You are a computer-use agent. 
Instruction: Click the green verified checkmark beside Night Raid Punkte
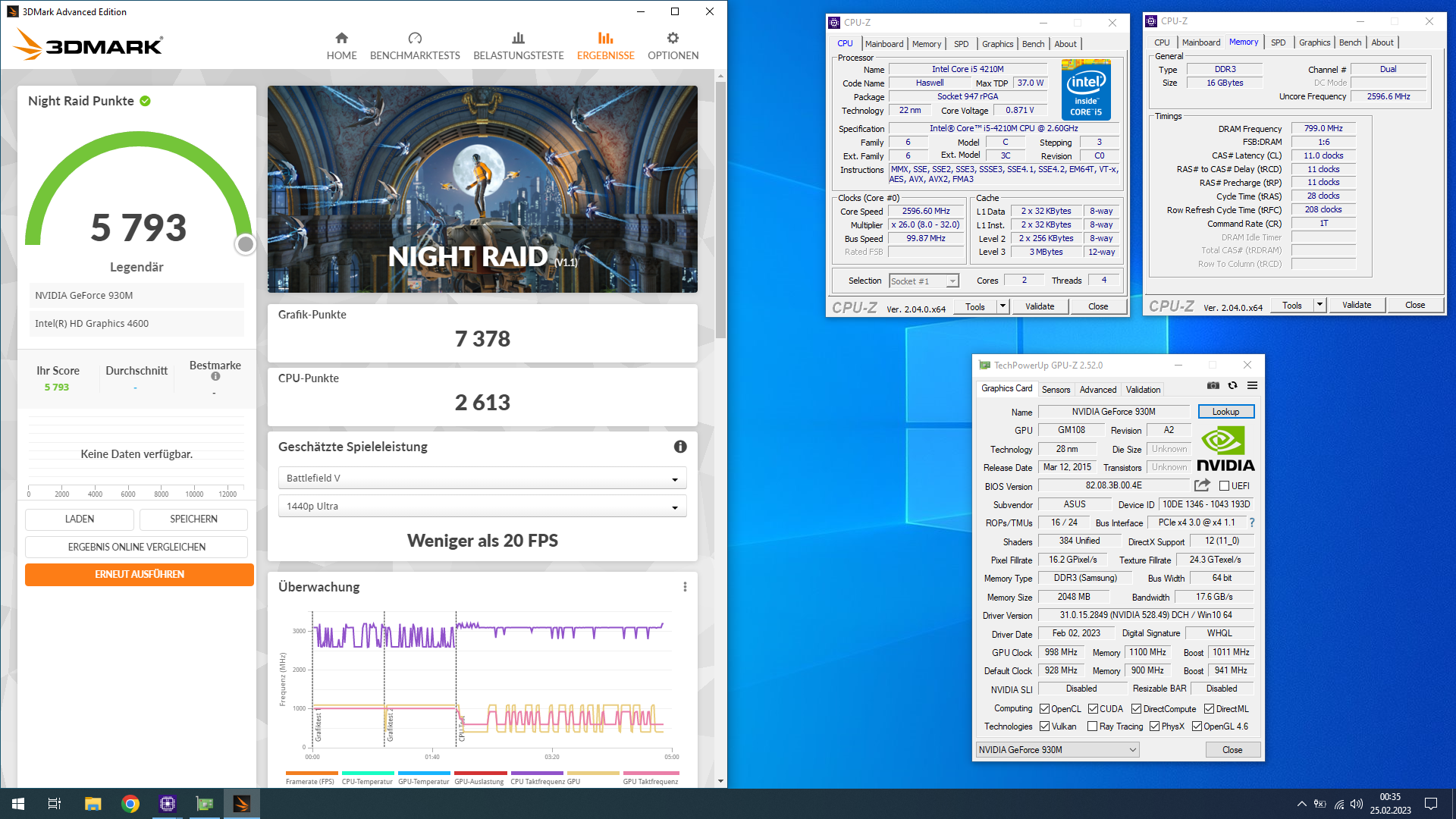tap(145, 101)
